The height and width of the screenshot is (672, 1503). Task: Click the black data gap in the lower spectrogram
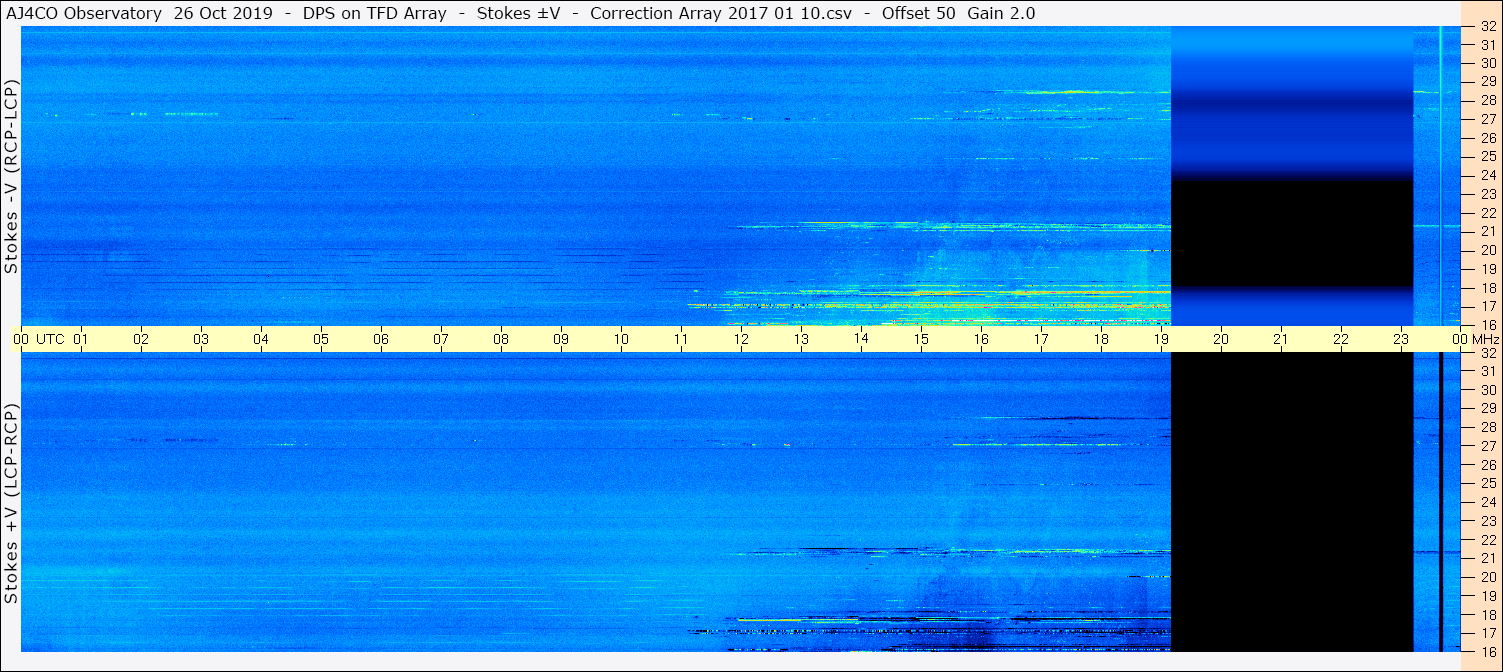(1292, 502)
